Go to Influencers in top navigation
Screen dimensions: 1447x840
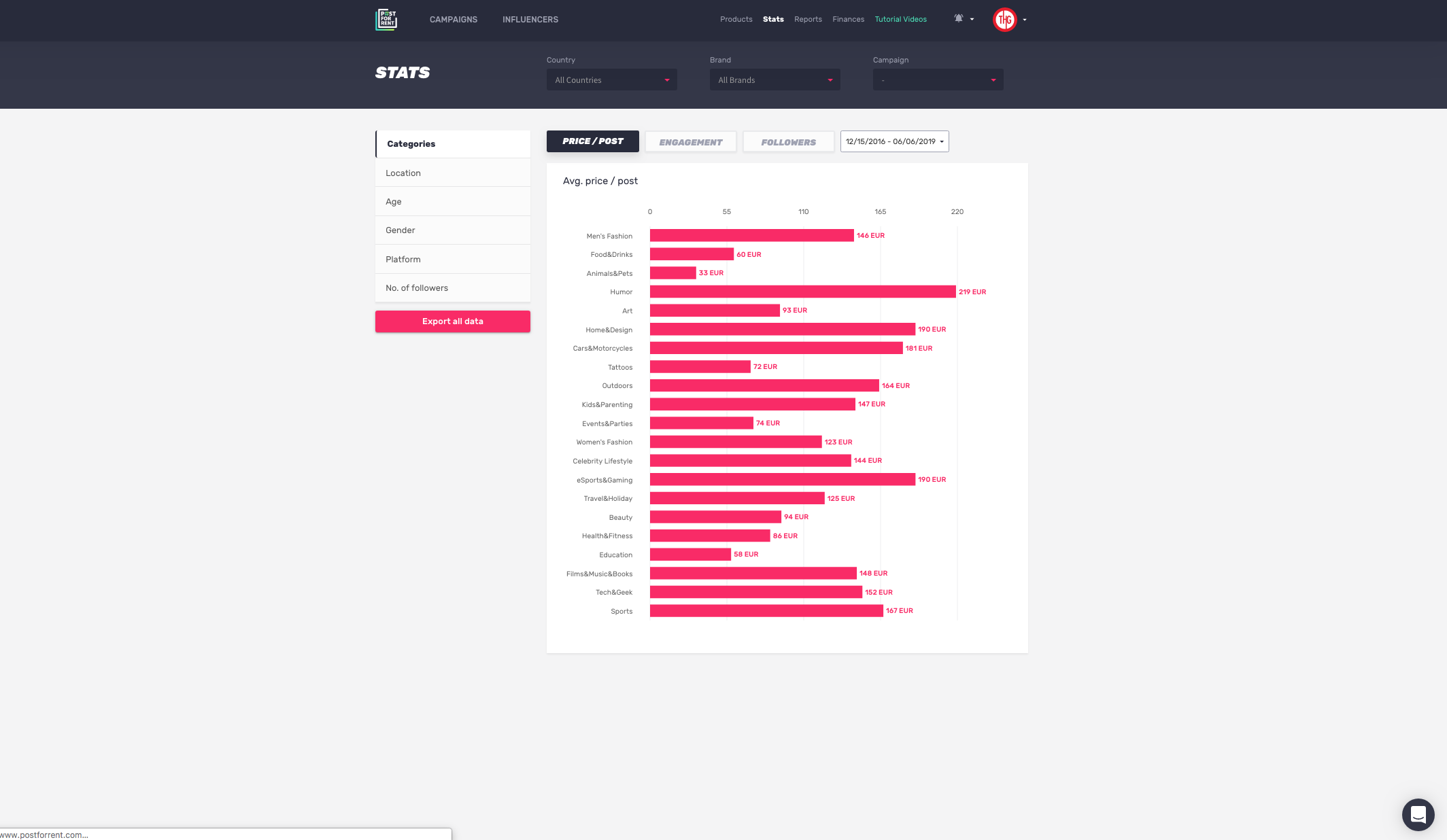pos(530,20)
